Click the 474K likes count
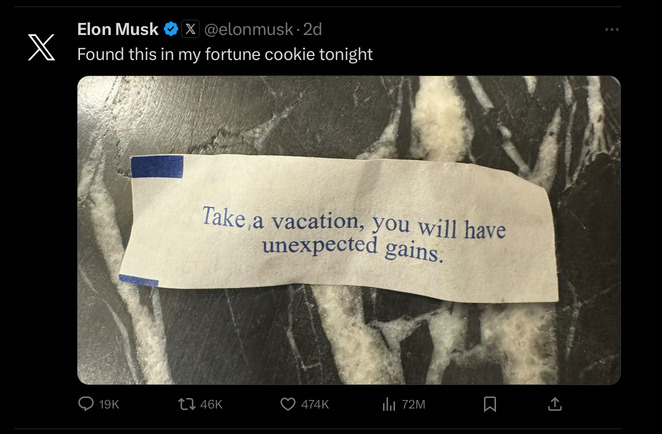 314,404
